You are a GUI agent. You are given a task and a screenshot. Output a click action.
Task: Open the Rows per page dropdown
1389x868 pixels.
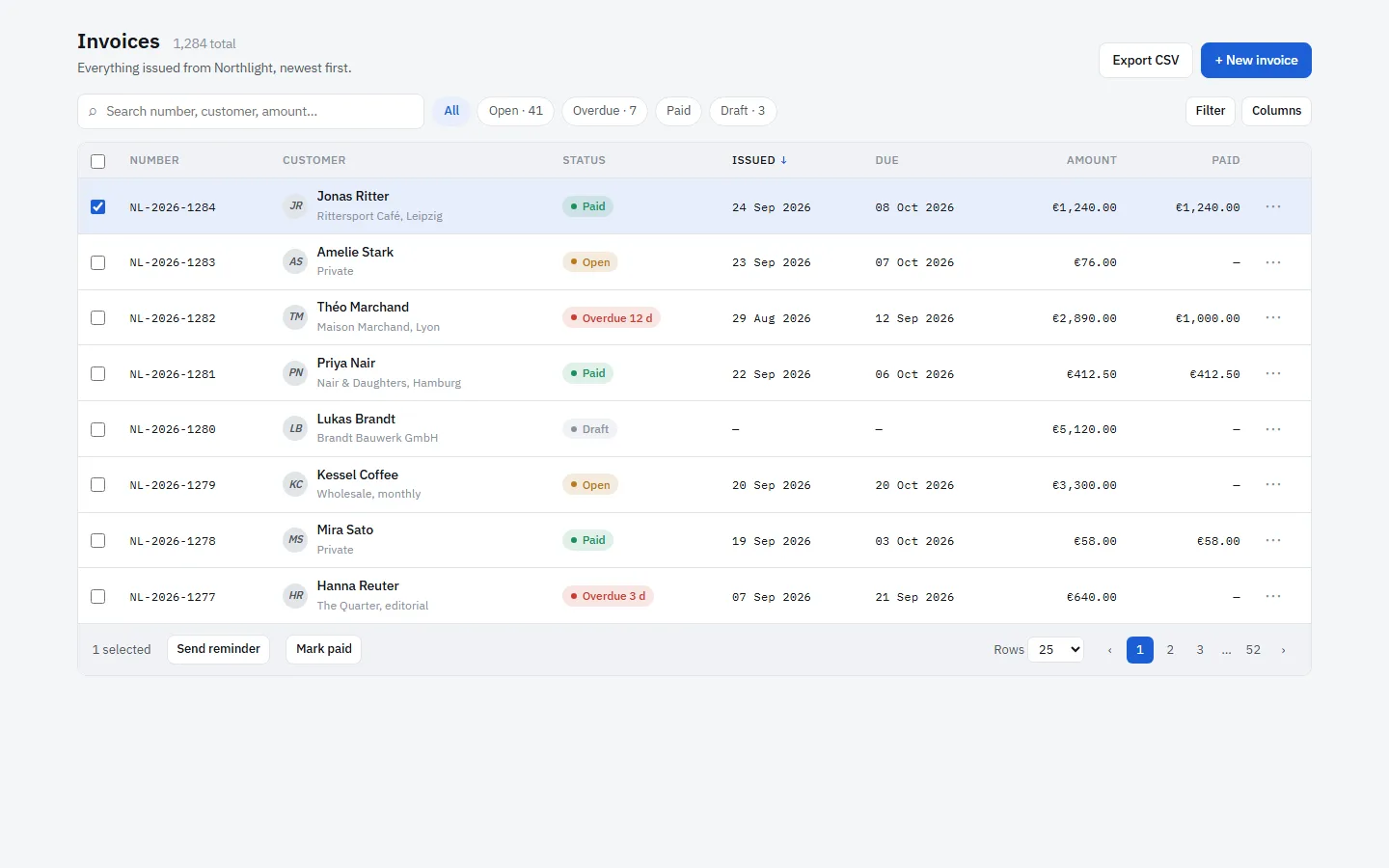point(1056,650)
